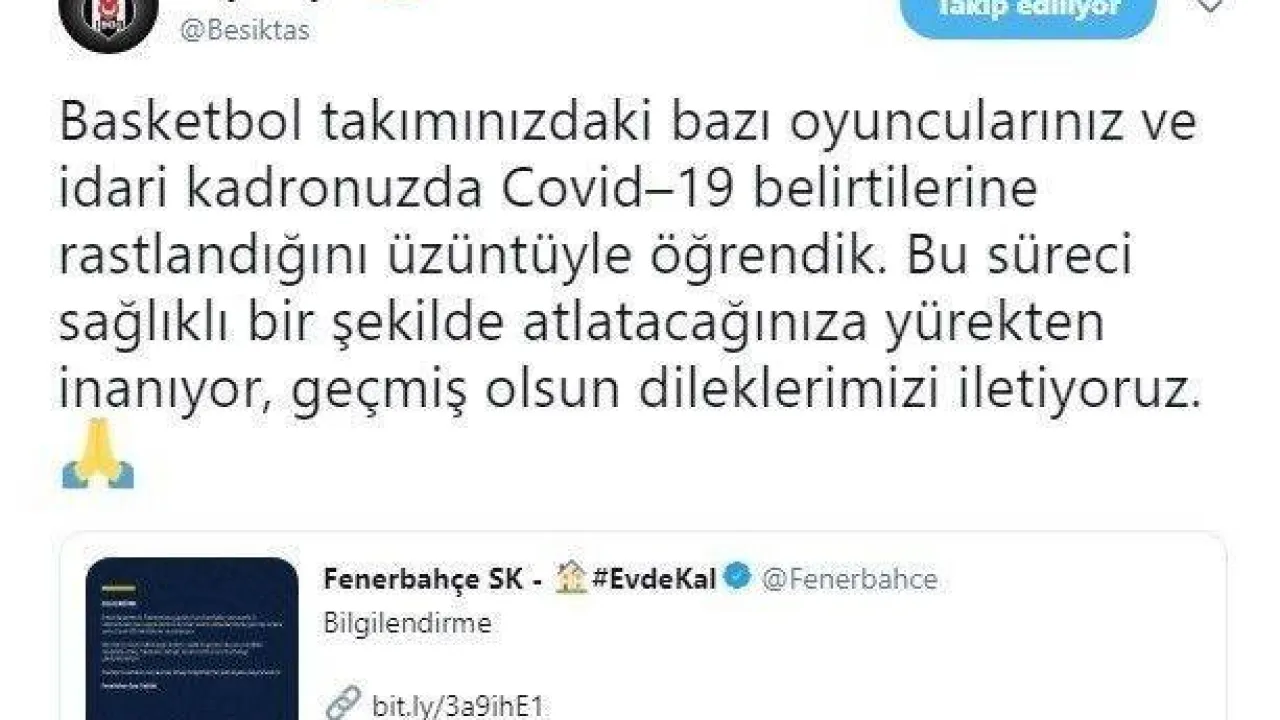This screenshot has width=1280, height=720.
Task: Open the quoted tweet's dark image thumbnail
Action: click(x=192, y=639)
